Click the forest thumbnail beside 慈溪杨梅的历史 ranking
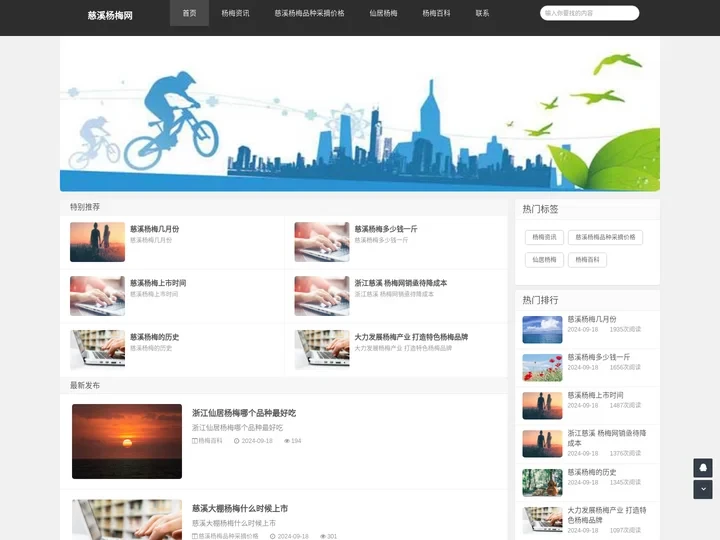Screen dimensions: 720x540 click(x=542, y=483)
